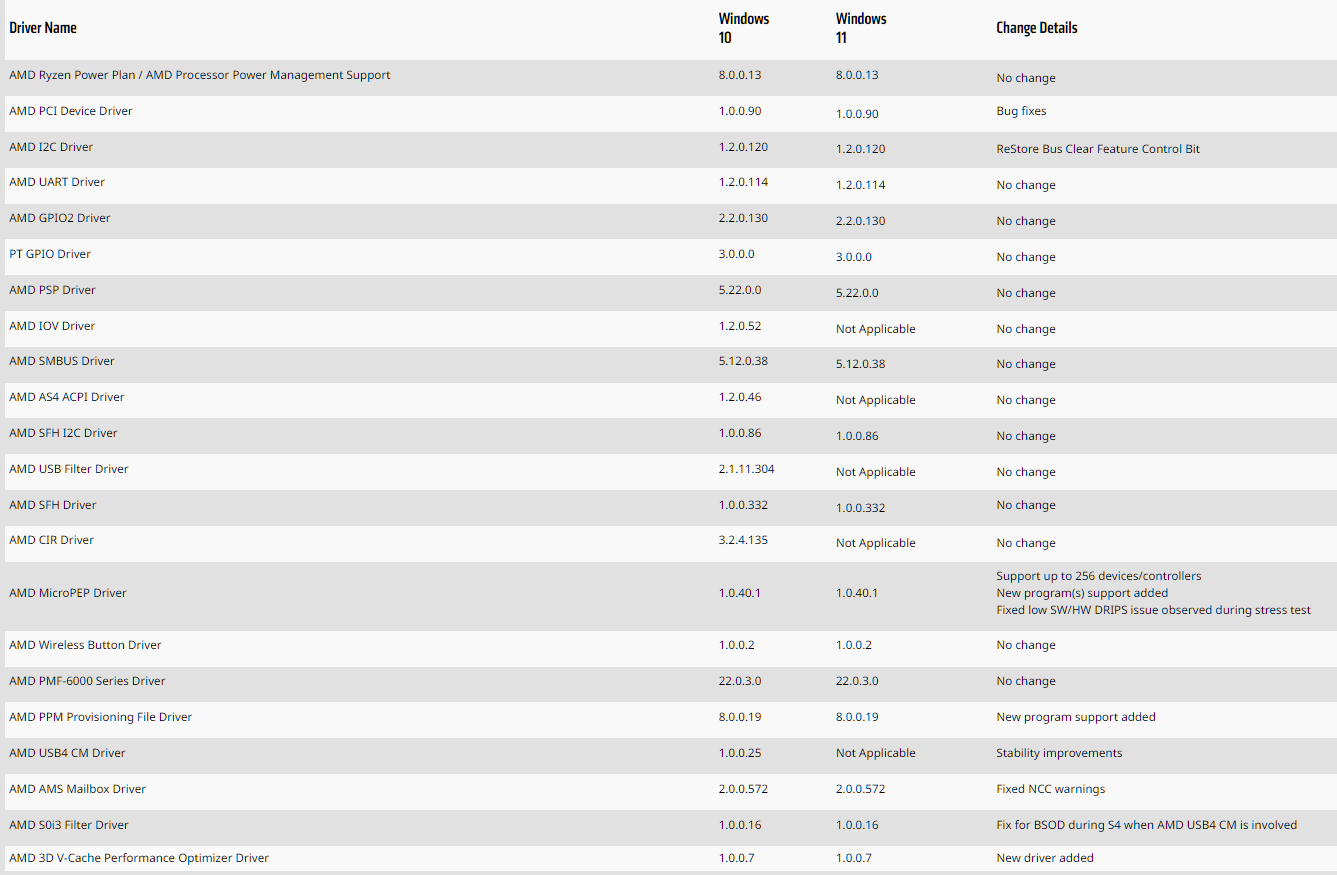Click the PT GPIO Driver entry
This screenshot has height=875, width=1337.
50,254
